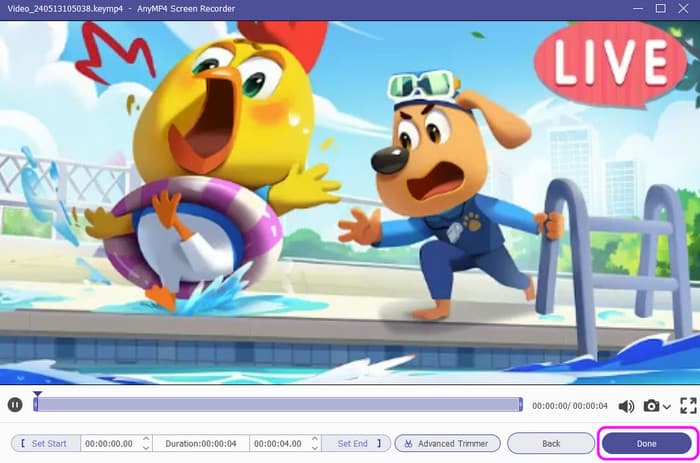700x463 pixels.
Task: Click the video preview frame
Action: [350, 202]
